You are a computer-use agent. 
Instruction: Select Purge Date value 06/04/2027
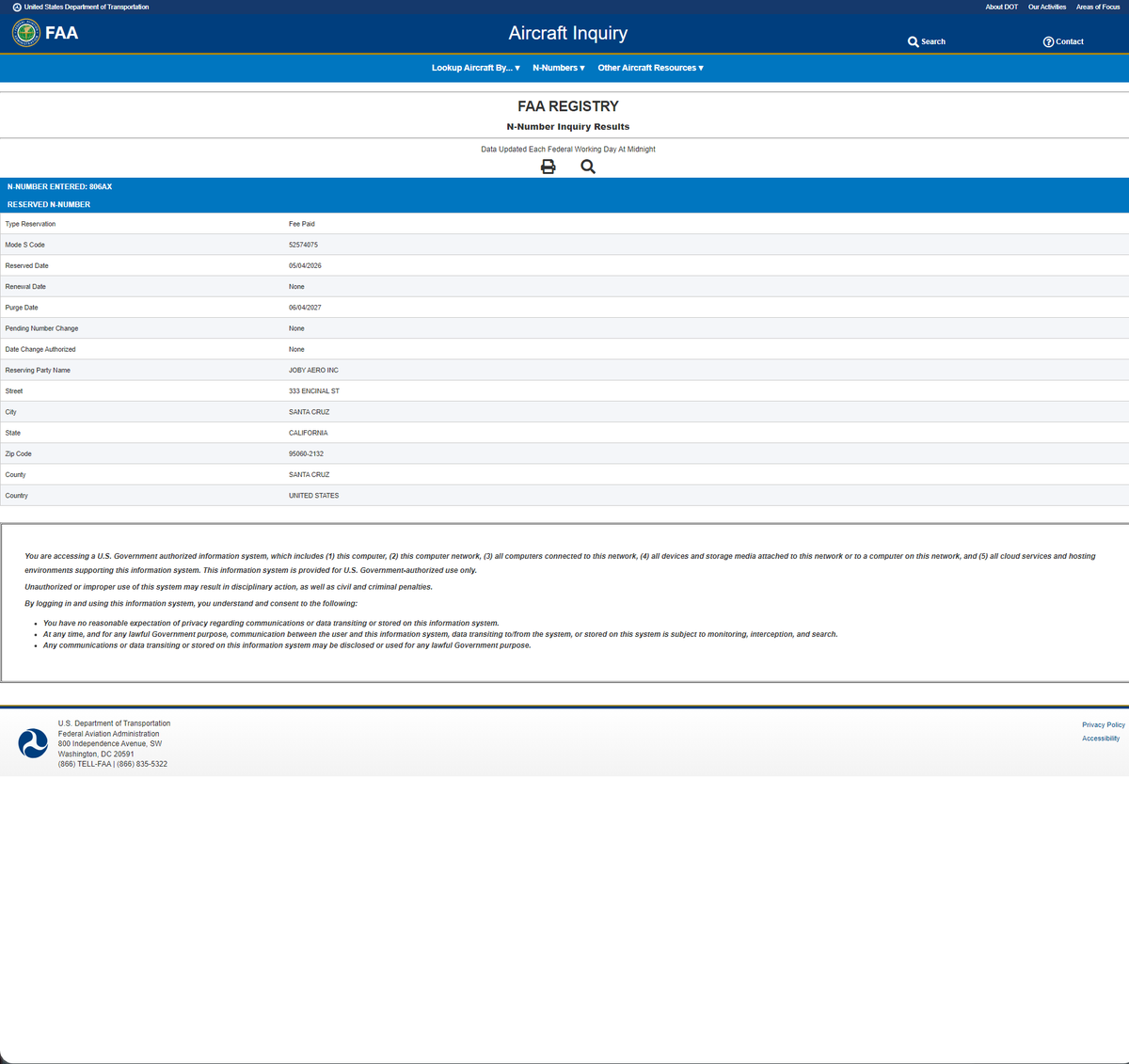pyautogui.click(x=305, y=308)
